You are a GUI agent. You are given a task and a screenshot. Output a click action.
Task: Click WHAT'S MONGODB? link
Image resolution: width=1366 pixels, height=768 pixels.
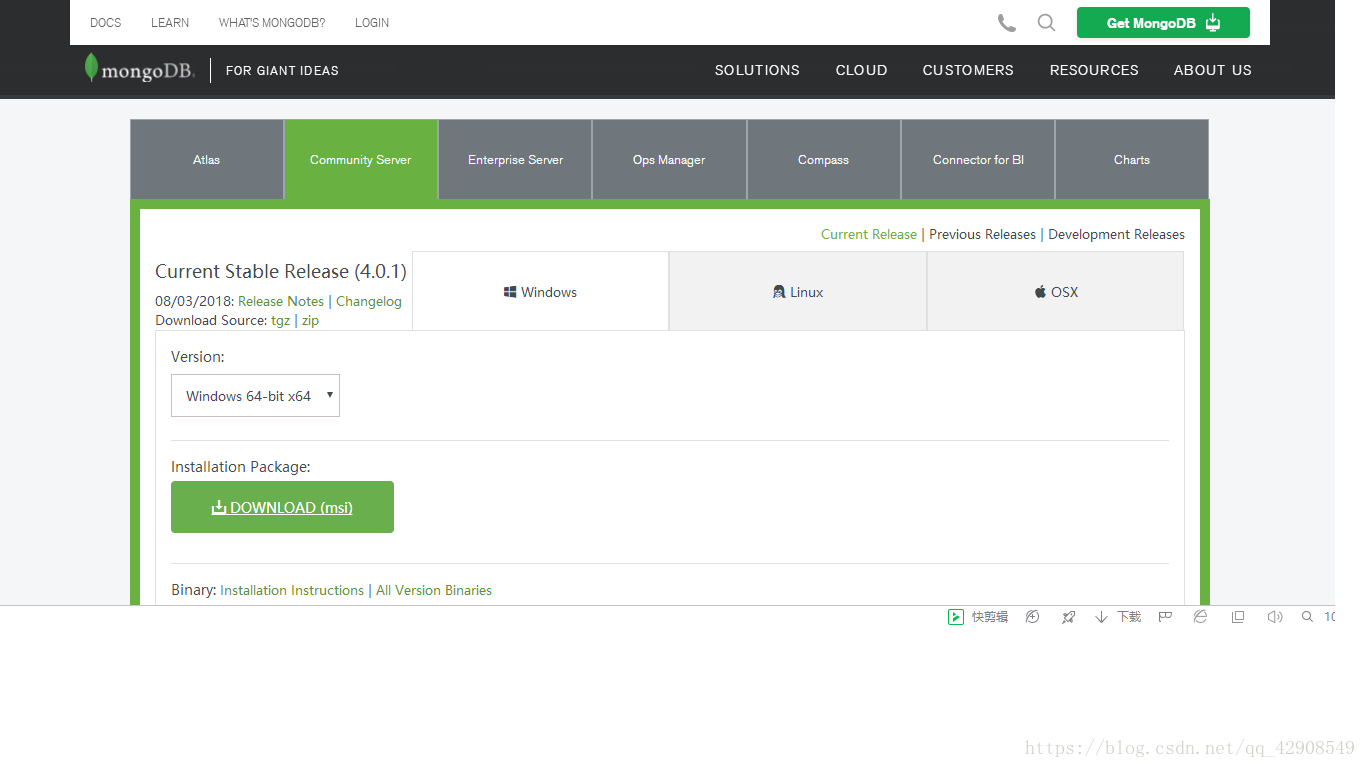click(272, 23)
